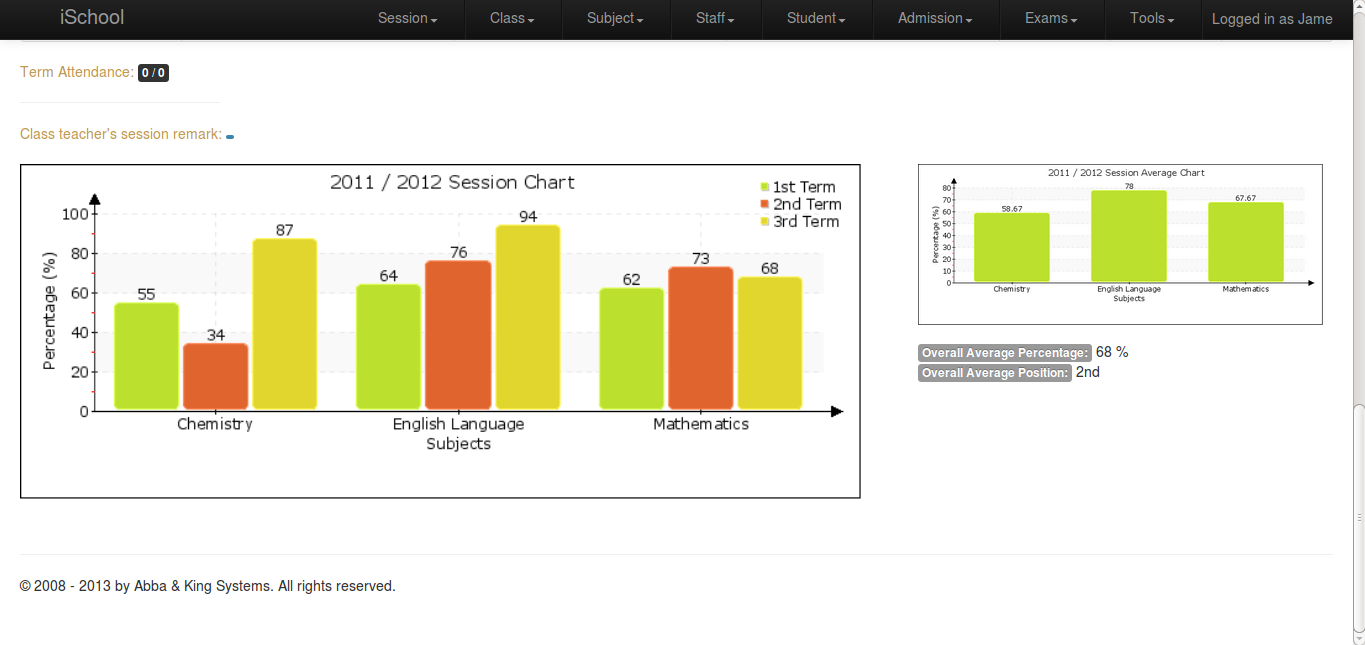Screen dimensions: 1365x645
Task: Click the iSchool home link
Action: point(92,17)
